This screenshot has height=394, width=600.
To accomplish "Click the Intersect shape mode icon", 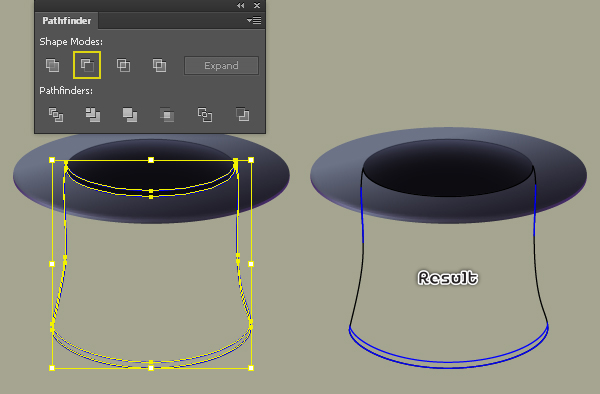I will coord(123,65).
